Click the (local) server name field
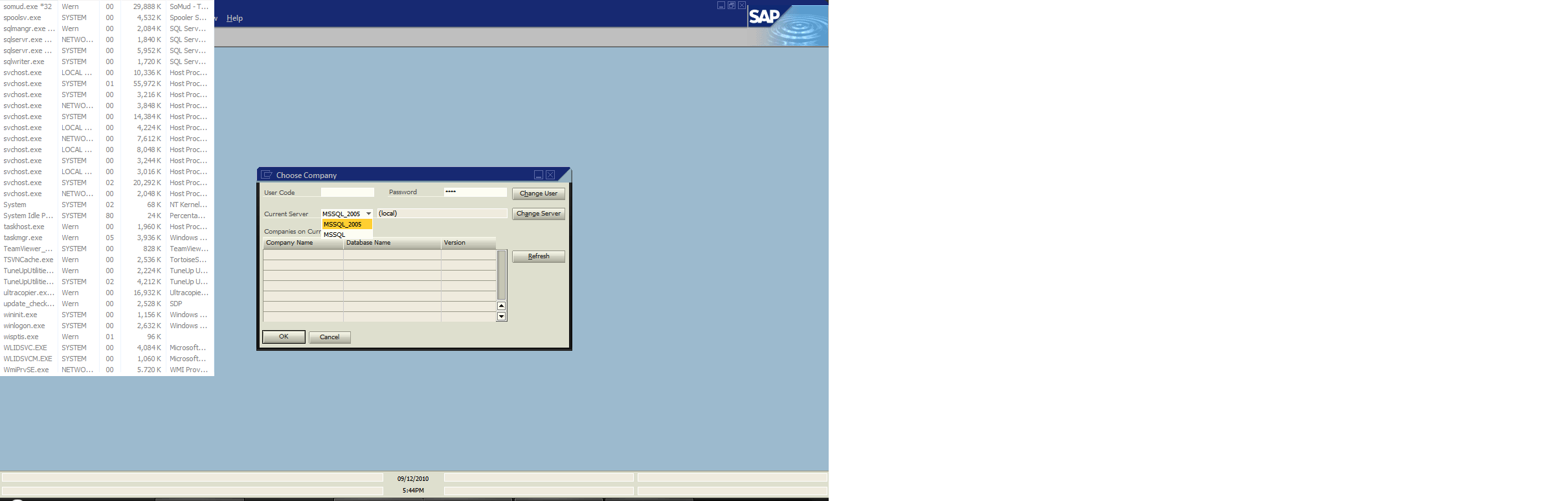This screenshot has width=1568, height=501. pos(442,214)
